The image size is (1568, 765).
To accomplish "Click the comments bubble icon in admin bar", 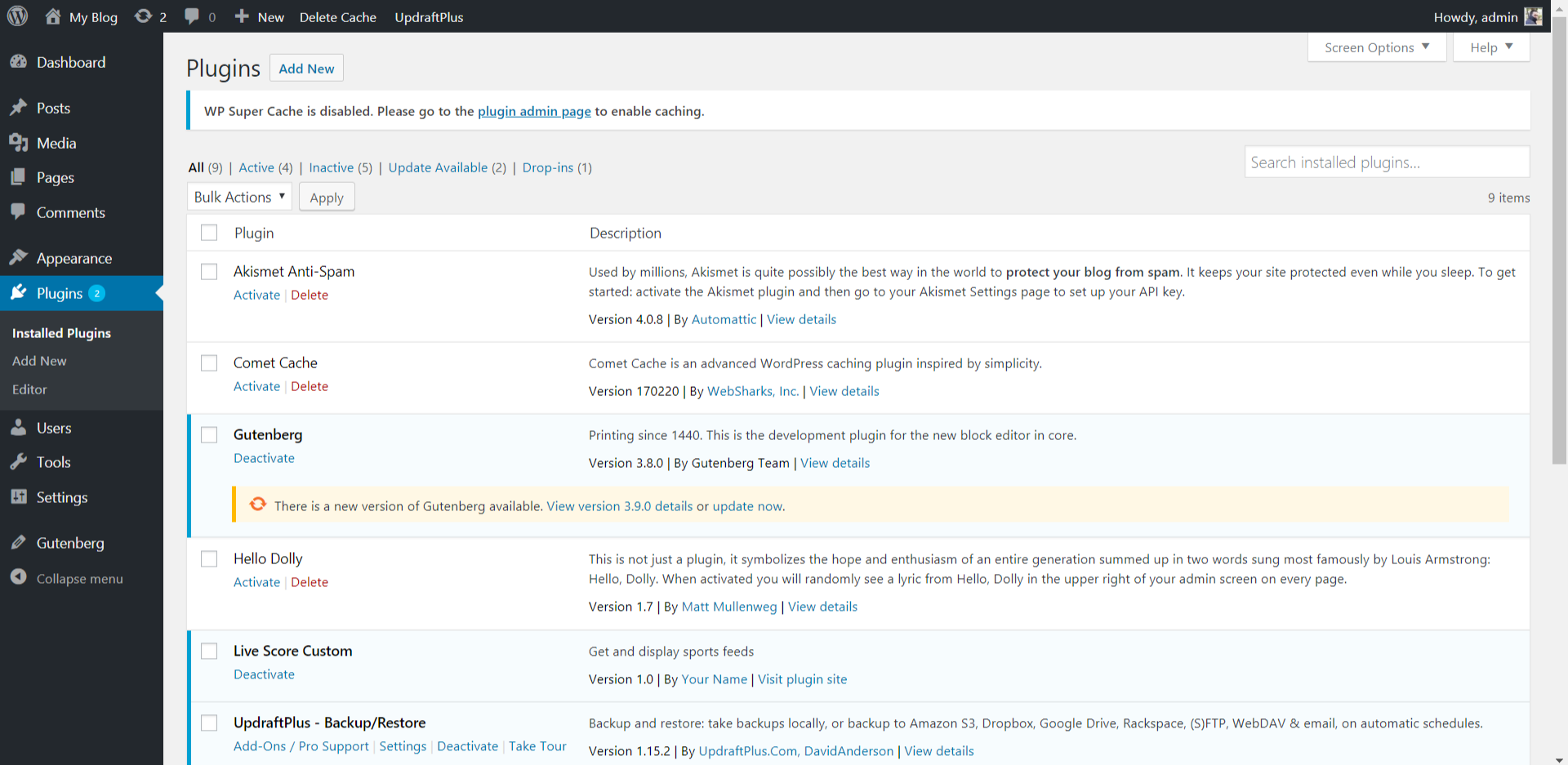I will (192, 16).
